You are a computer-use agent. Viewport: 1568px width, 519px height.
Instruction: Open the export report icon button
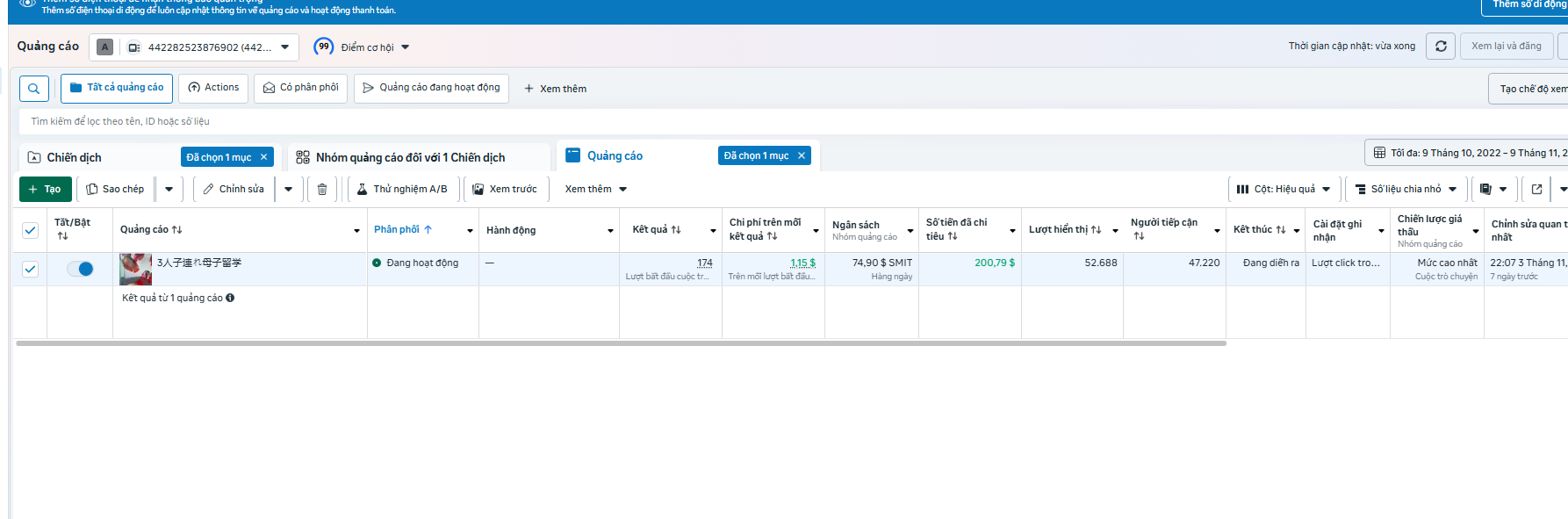[1536, 189]
